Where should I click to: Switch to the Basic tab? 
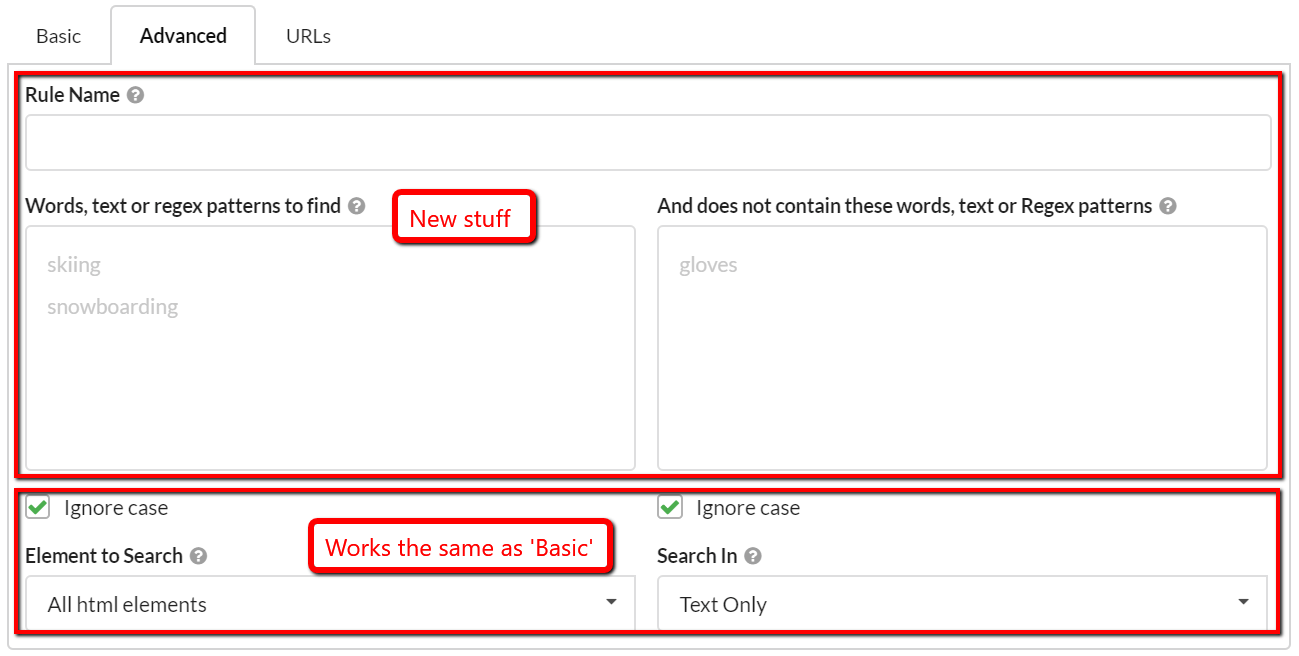(58, 36)
